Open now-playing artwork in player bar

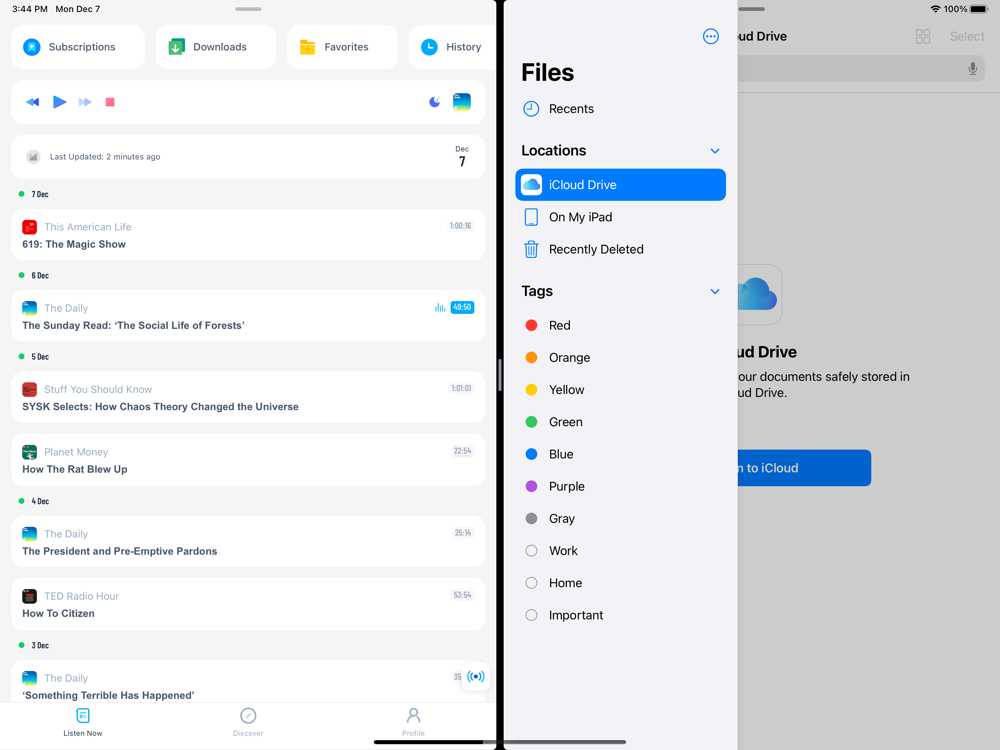462,101
